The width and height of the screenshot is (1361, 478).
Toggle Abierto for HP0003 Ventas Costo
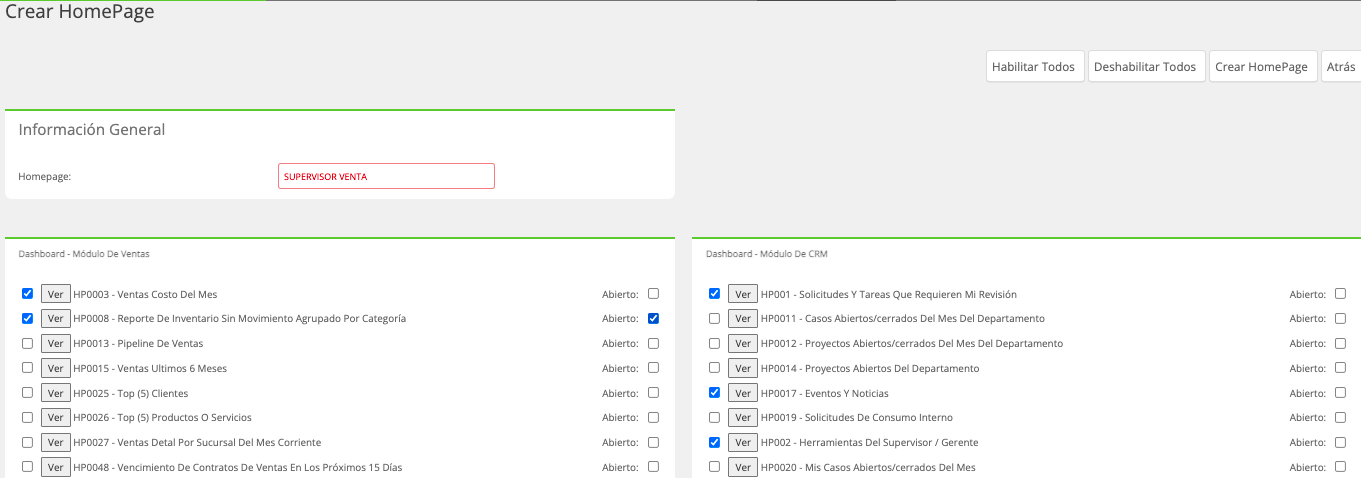click(x=653, y=294)
